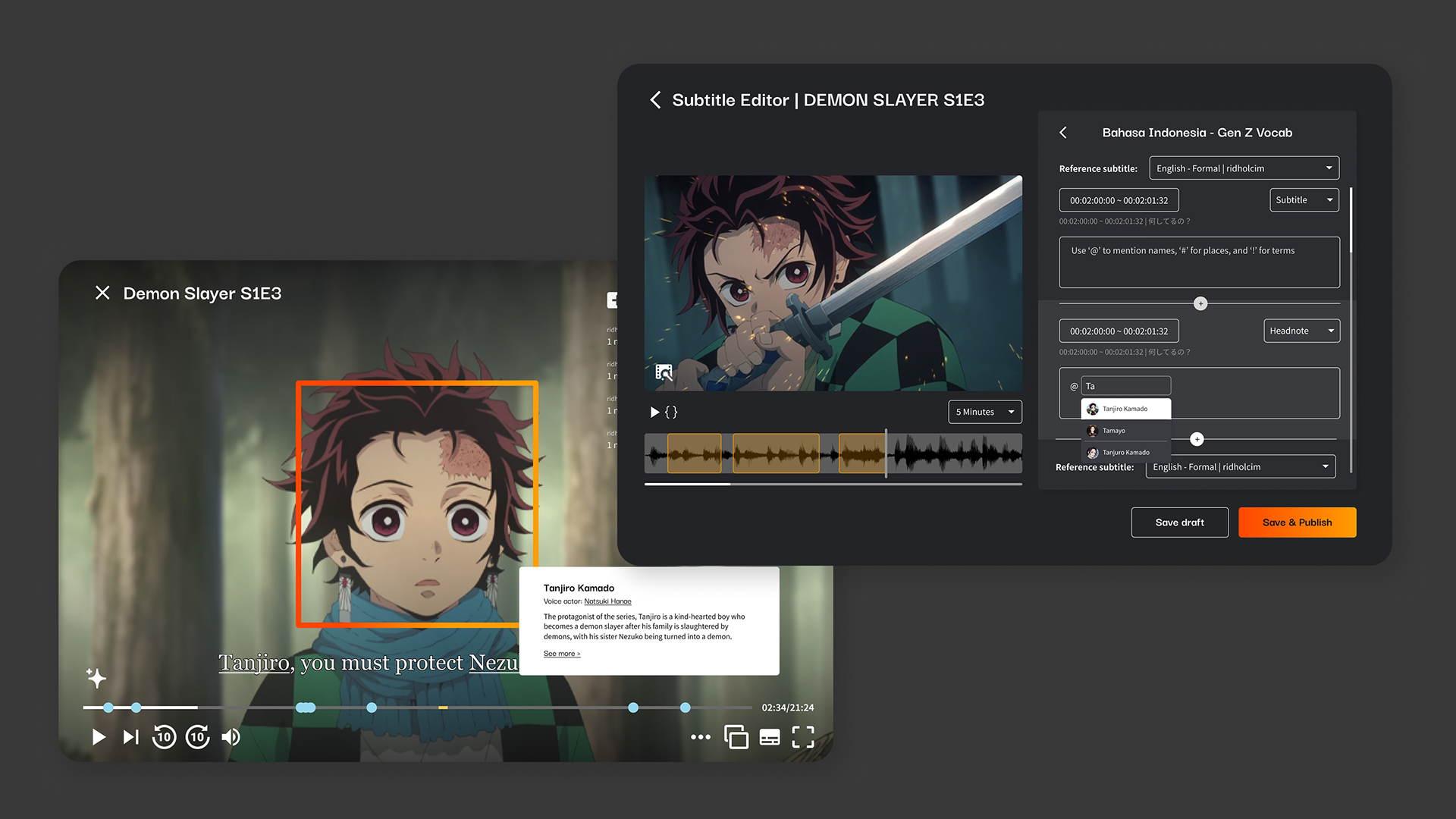Click the waveform playhead line
This screenshot has height=819, width=1456.
click(886, 453)
